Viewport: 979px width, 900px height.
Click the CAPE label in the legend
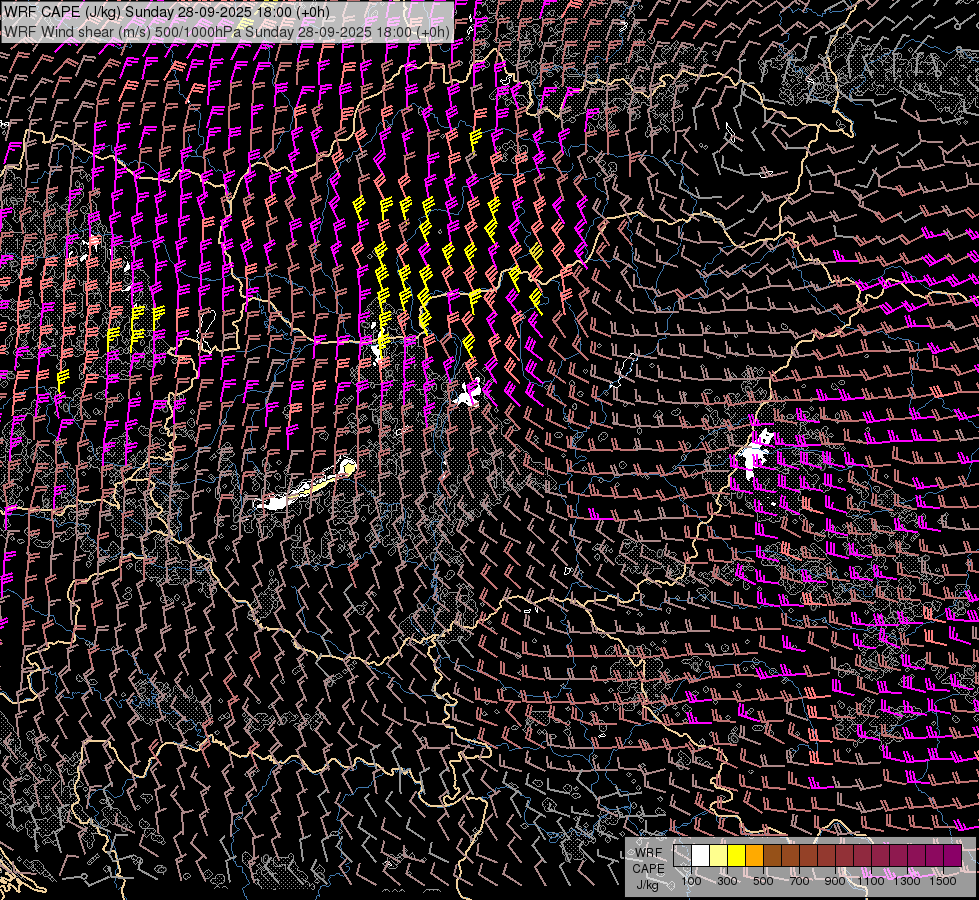tap(649, 869)
